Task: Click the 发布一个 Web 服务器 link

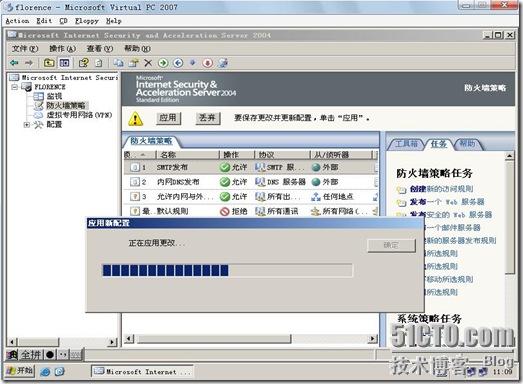Action: click(x=447, y=202)
